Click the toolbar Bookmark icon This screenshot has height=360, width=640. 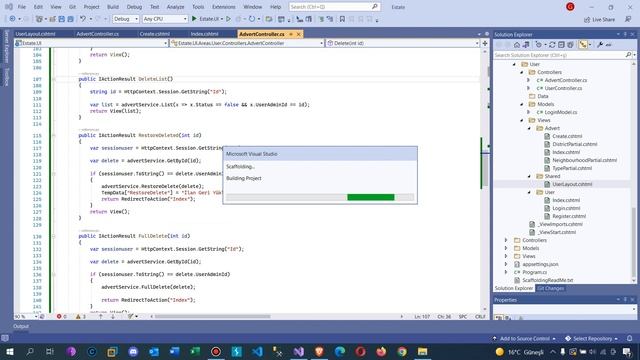(x=342, y=19)
